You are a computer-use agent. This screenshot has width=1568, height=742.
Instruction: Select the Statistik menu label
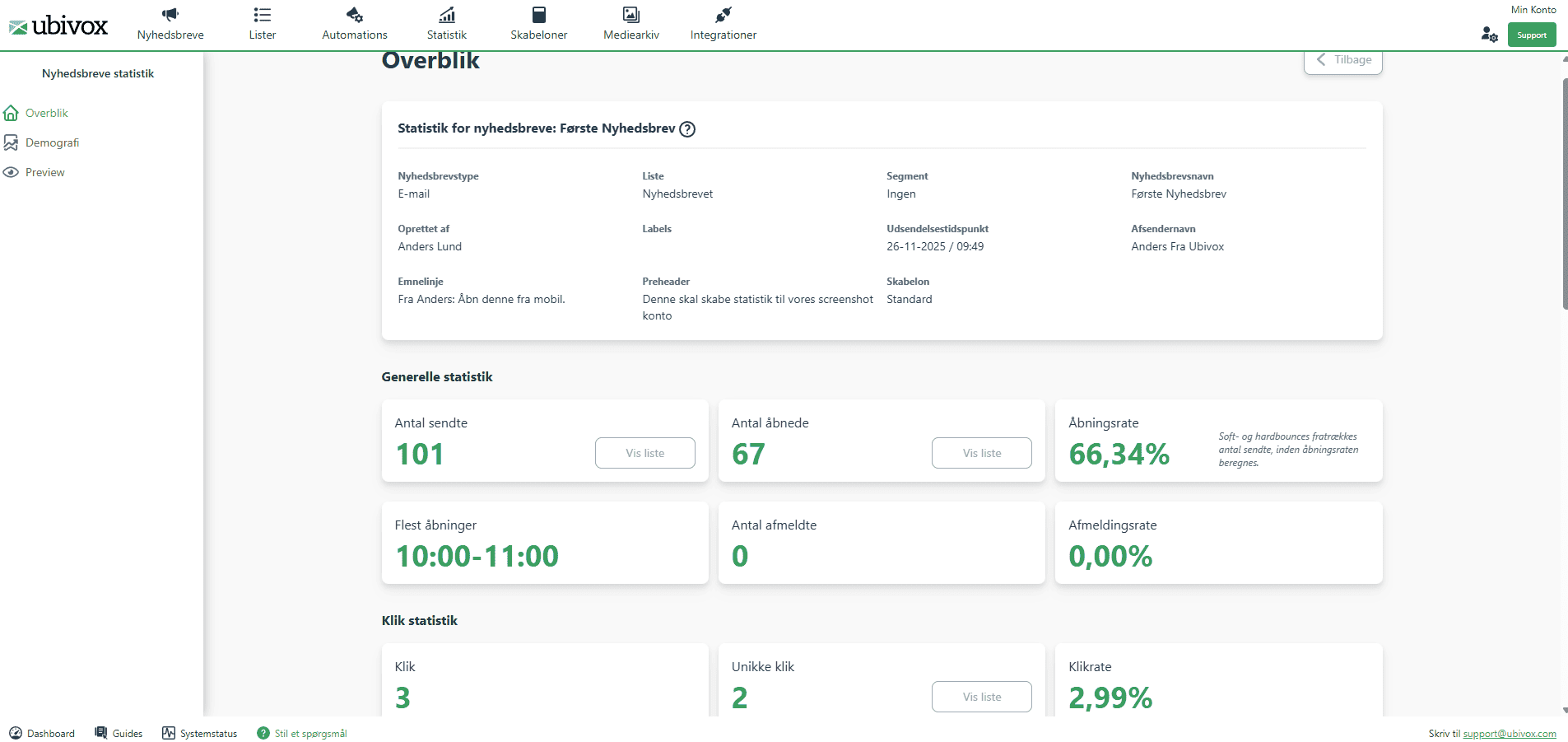coord(447,35)
